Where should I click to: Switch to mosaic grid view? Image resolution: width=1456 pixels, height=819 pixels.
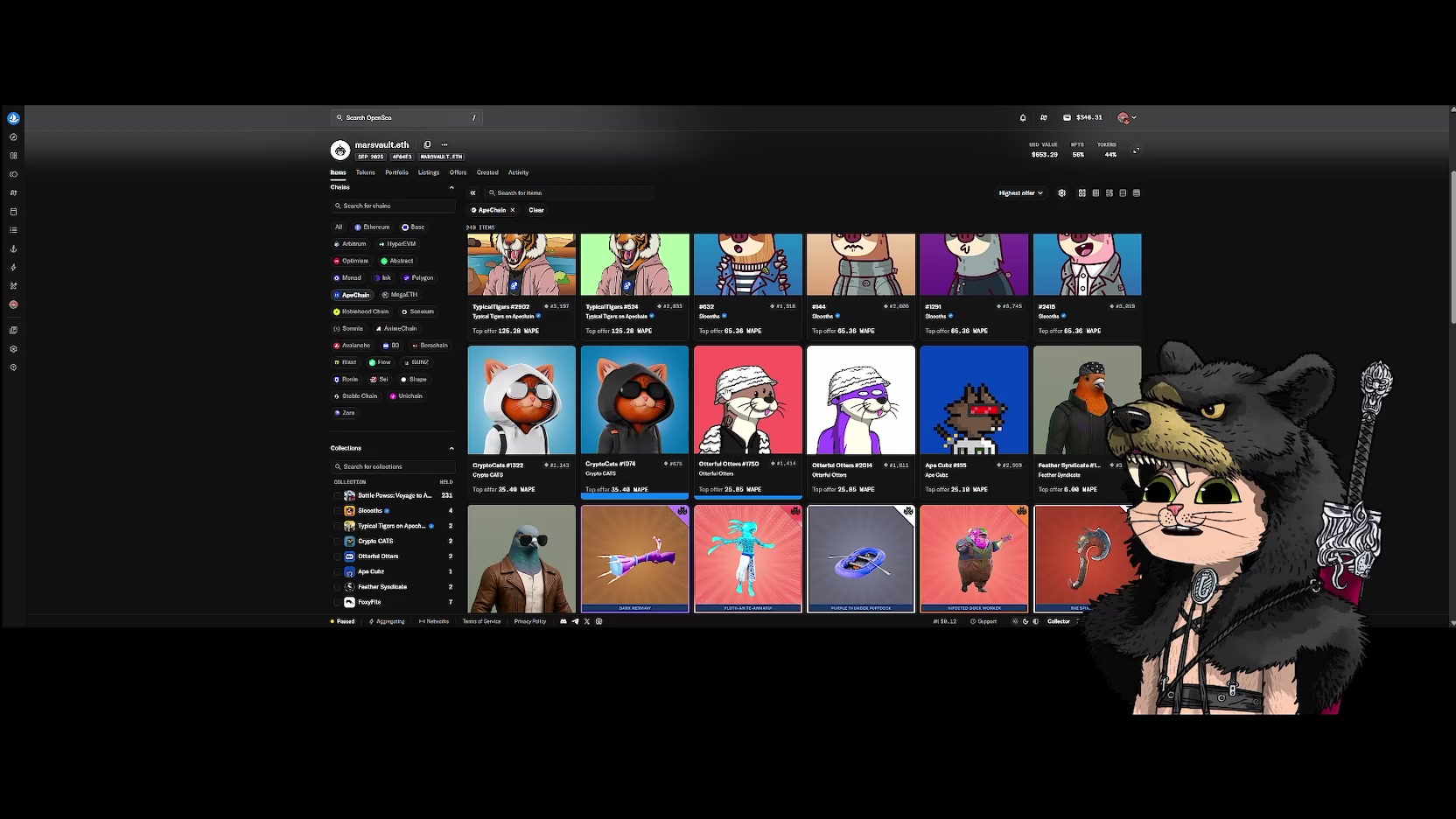coord(1109,193)
